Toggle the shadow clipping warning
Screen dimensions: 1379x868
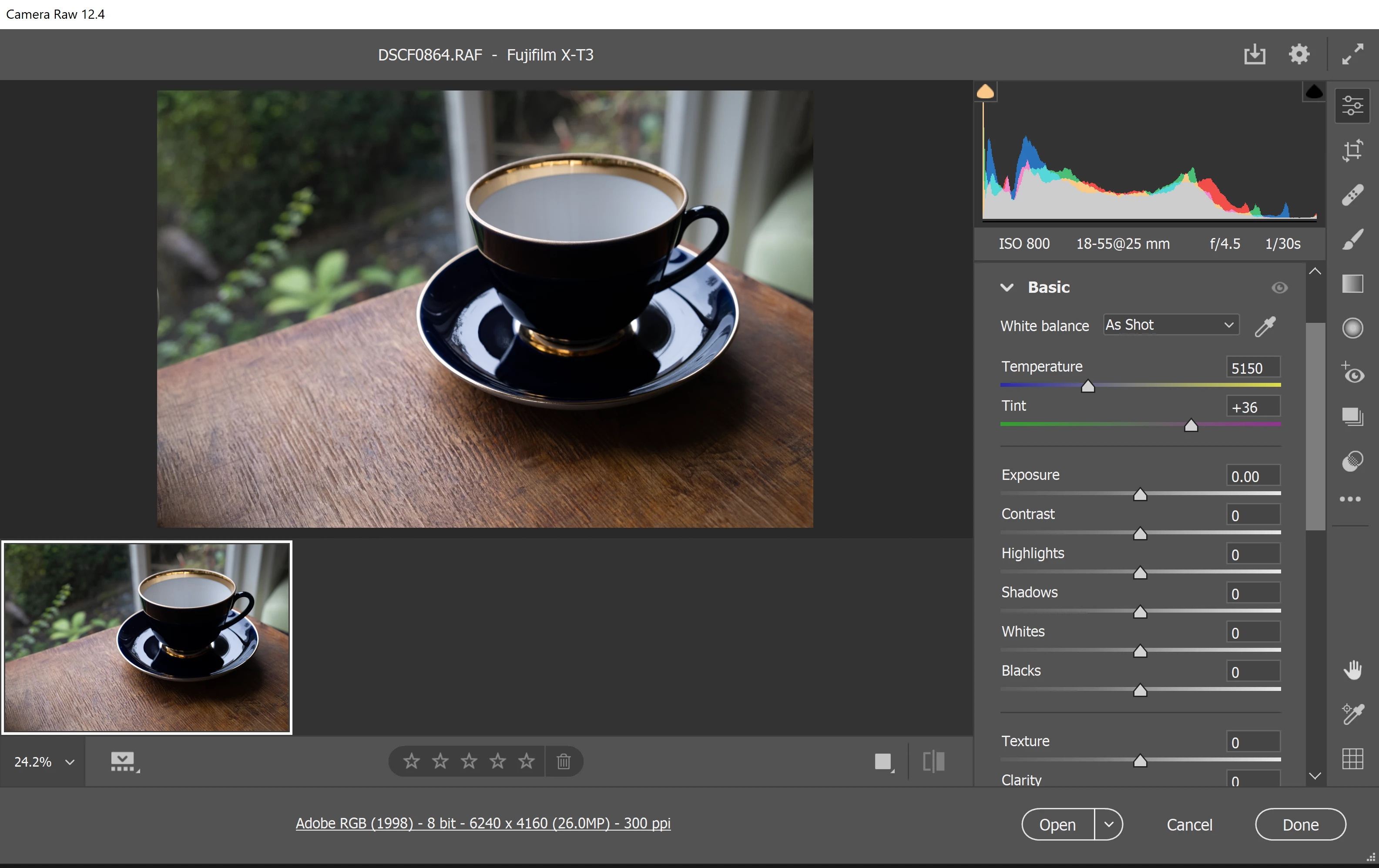(x=985, y=92)
